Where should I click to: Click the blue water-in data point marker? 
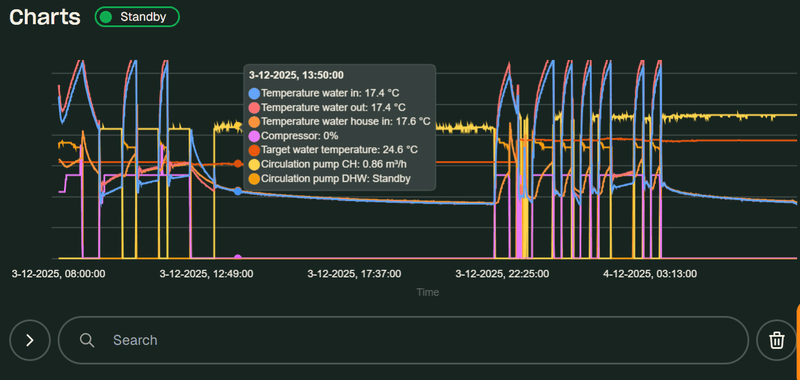pyautogui.click(x=238, y=191)
